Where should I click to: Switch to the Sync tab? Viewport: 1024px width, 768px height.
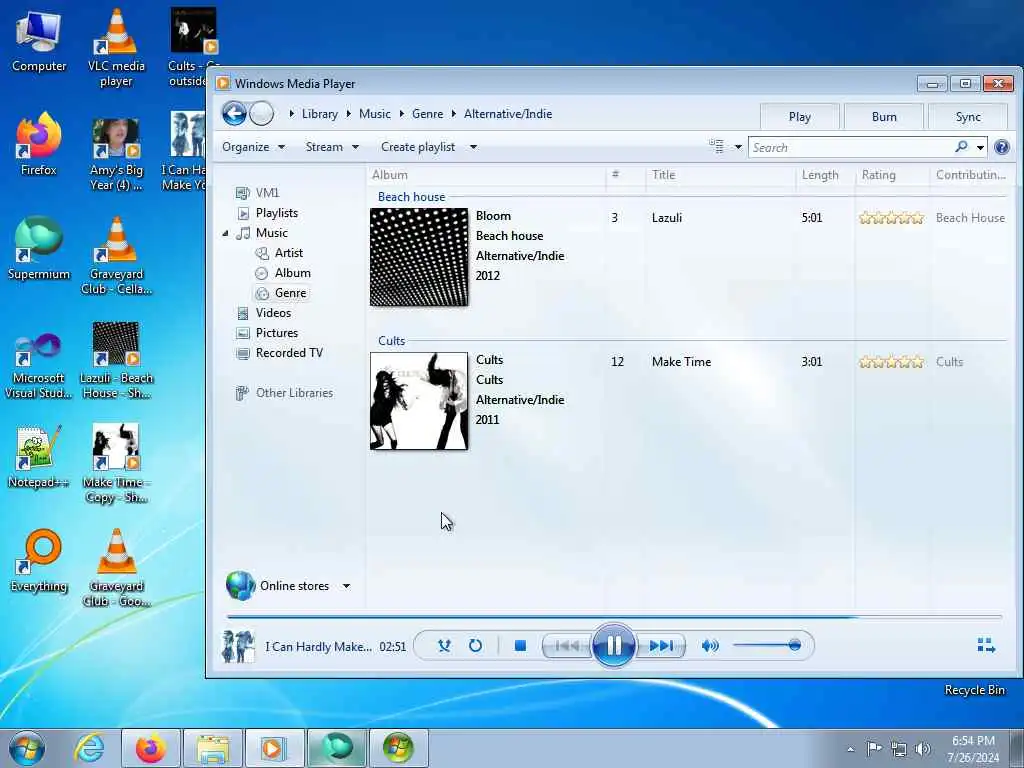coord(968,117)
